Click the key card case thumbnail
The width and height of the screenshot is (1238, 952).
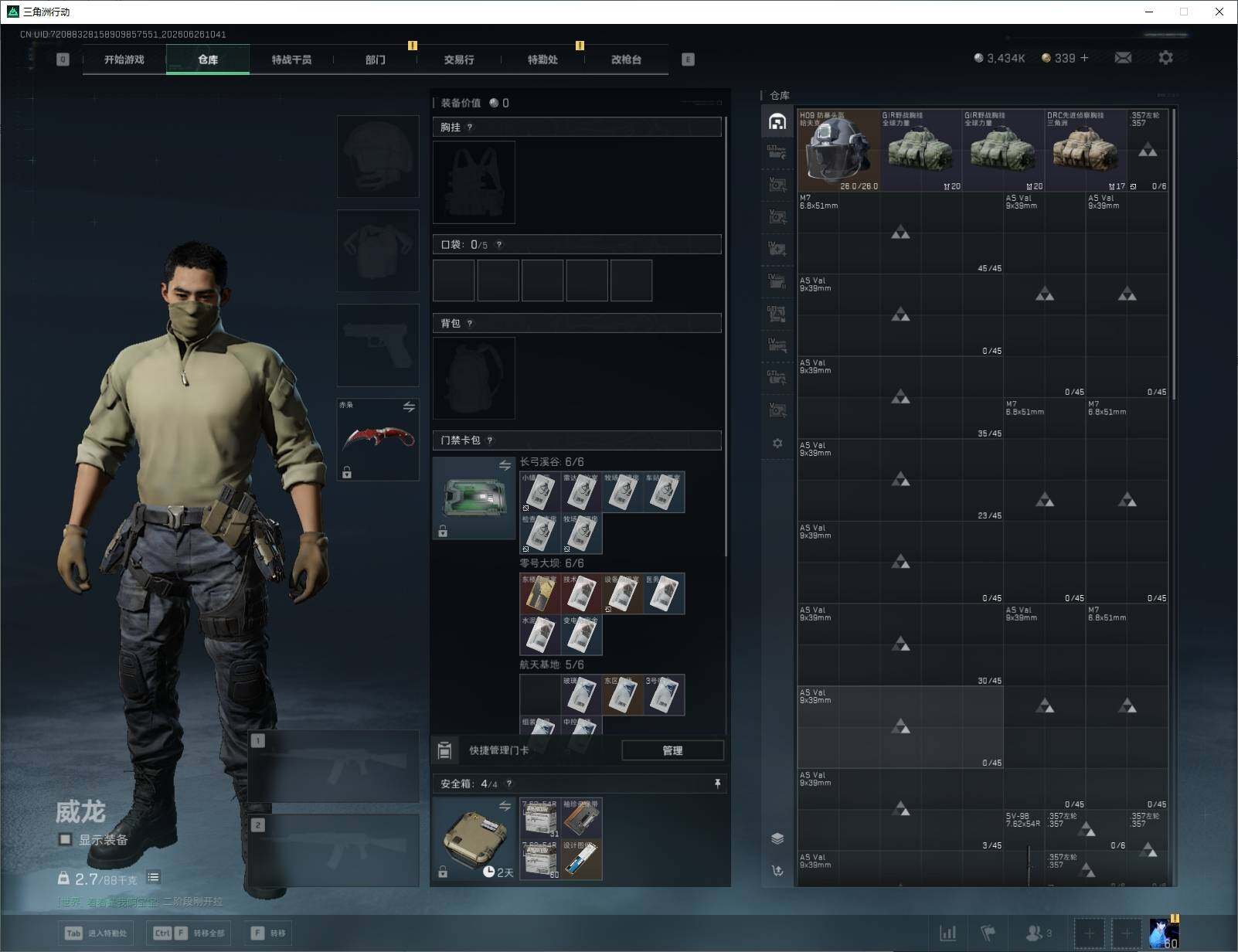coord(474,498)
